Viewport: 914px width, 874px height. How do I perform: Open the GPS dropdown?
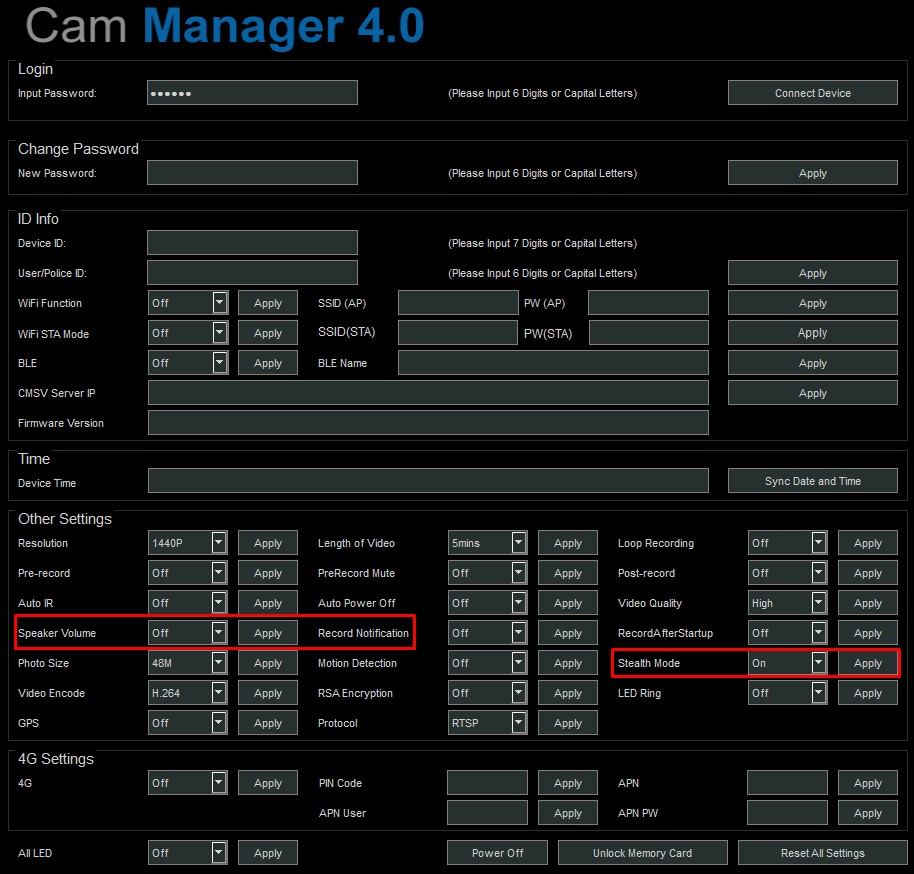pos(188,723)
